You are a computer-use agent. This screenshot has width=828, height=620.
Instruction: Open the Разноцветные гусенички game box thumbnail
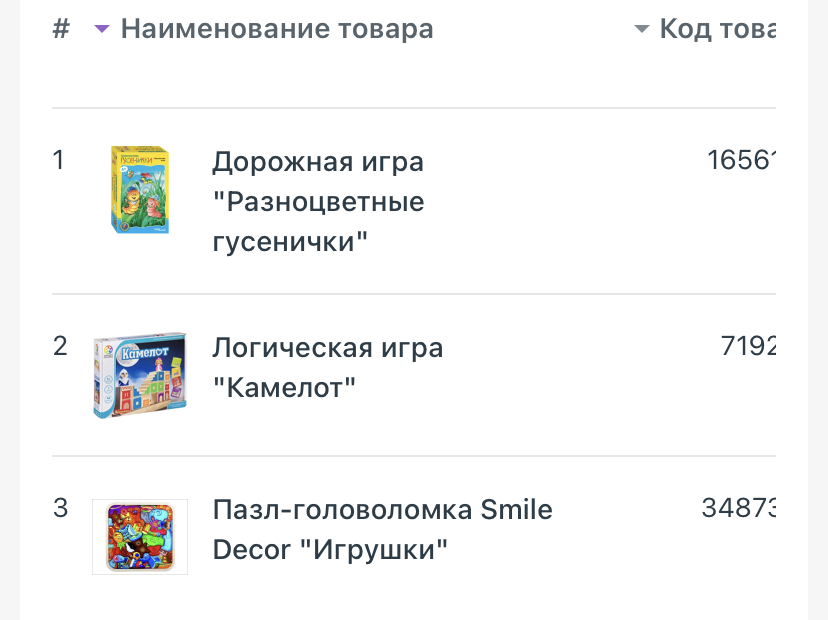point(140,190)
